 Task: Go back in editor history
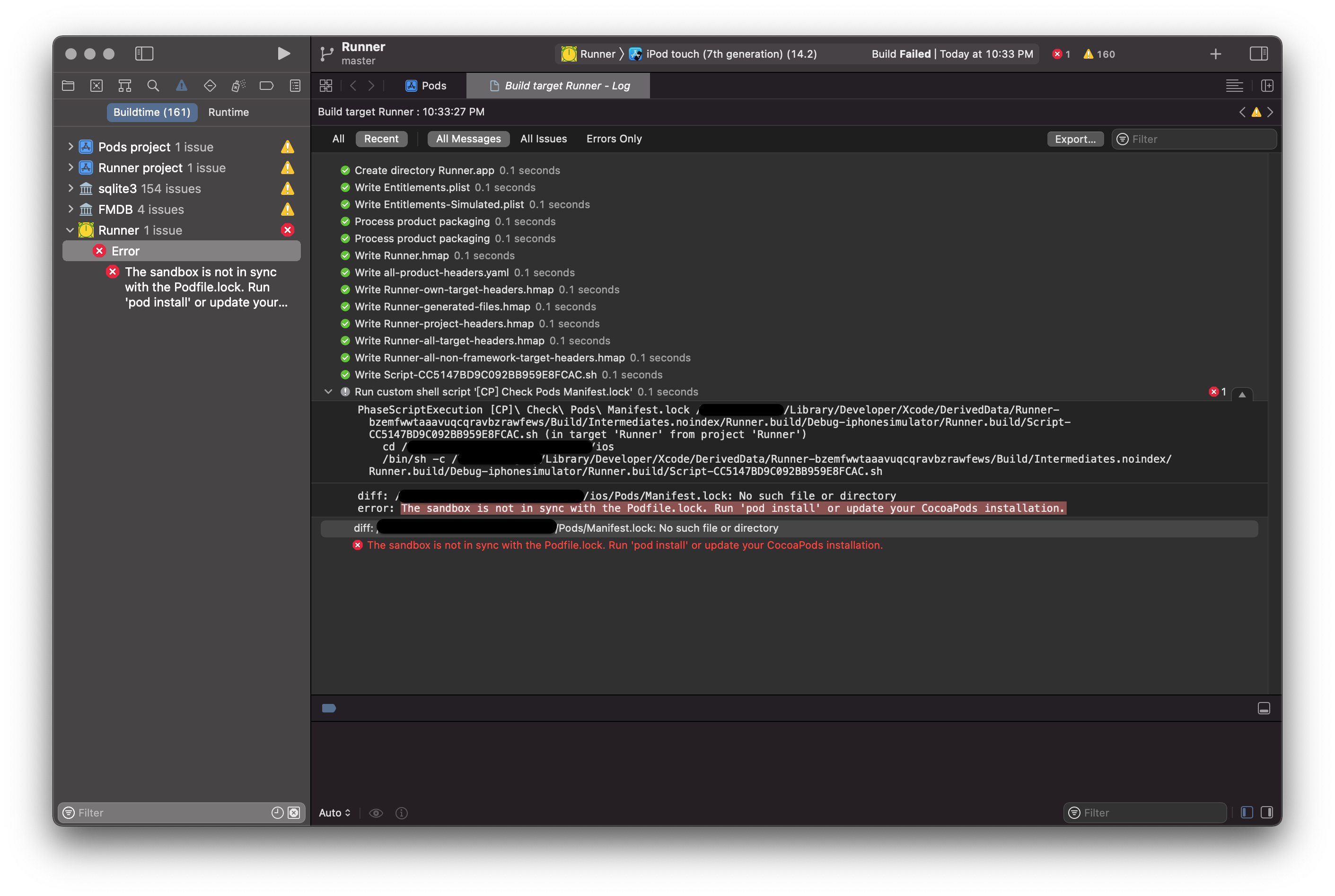click(353, 86)
